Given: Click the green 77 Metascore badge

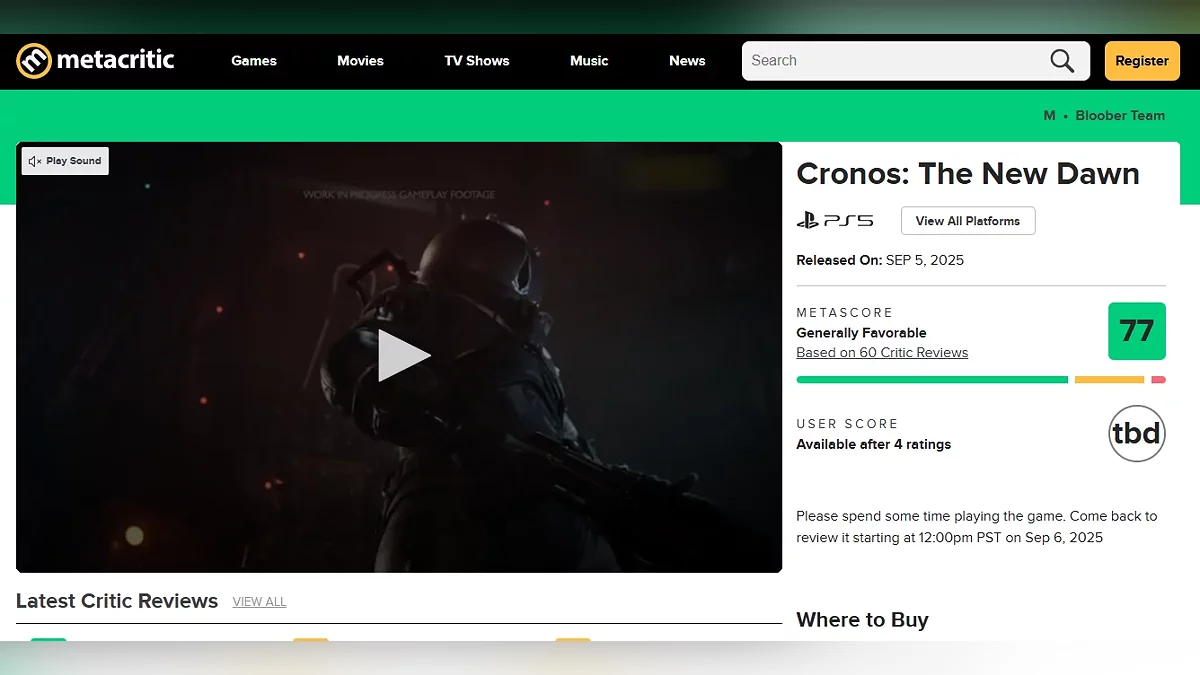Looking at the screenshot, I should click(1137, 331).
